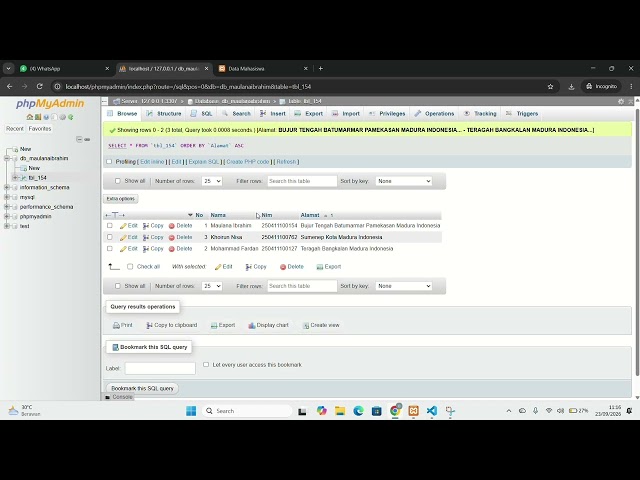Viewport: 640px width, 480px height.
Task: Click Bookmark this SQL query button
Action: pyautogui.click(x=142, y=388)
